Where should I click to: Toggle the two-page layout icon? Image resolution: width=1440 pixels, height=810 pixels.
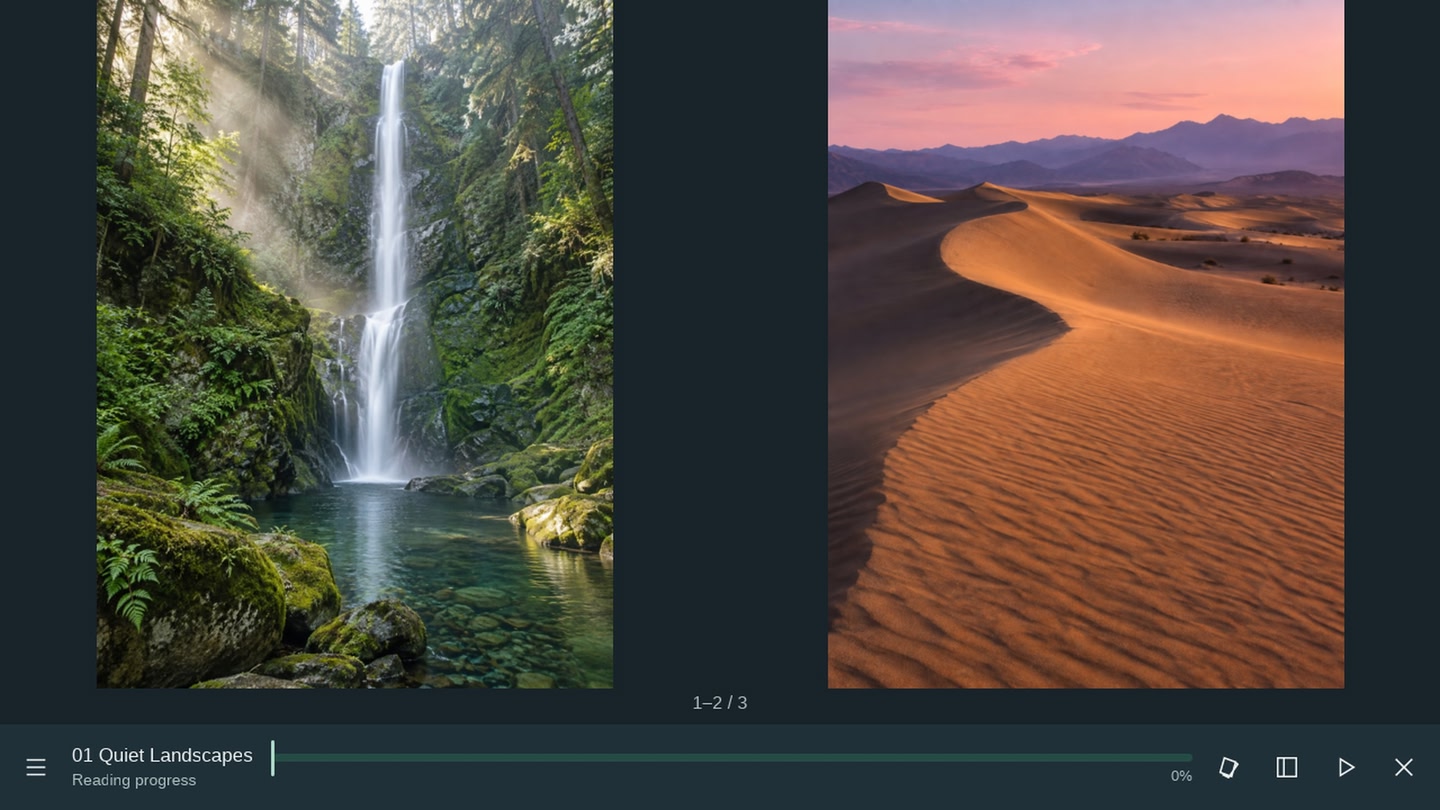pyautogui.click(x=1287, y=767)
